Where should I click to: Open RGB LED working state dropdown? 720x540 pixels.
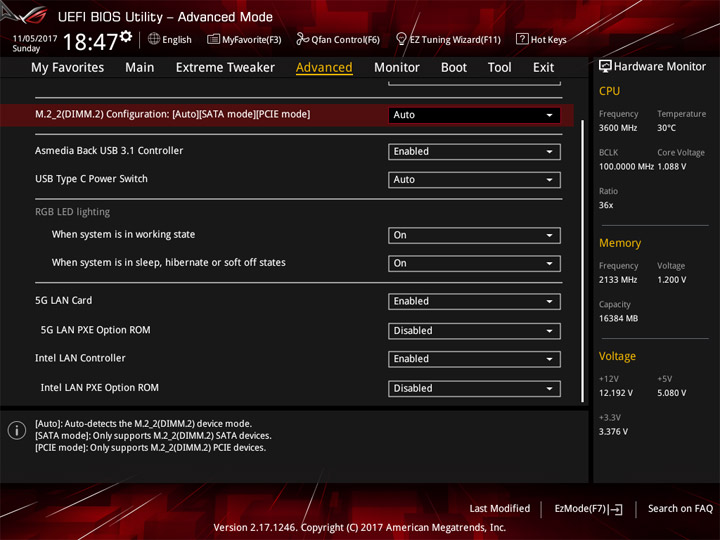(474, 235)
